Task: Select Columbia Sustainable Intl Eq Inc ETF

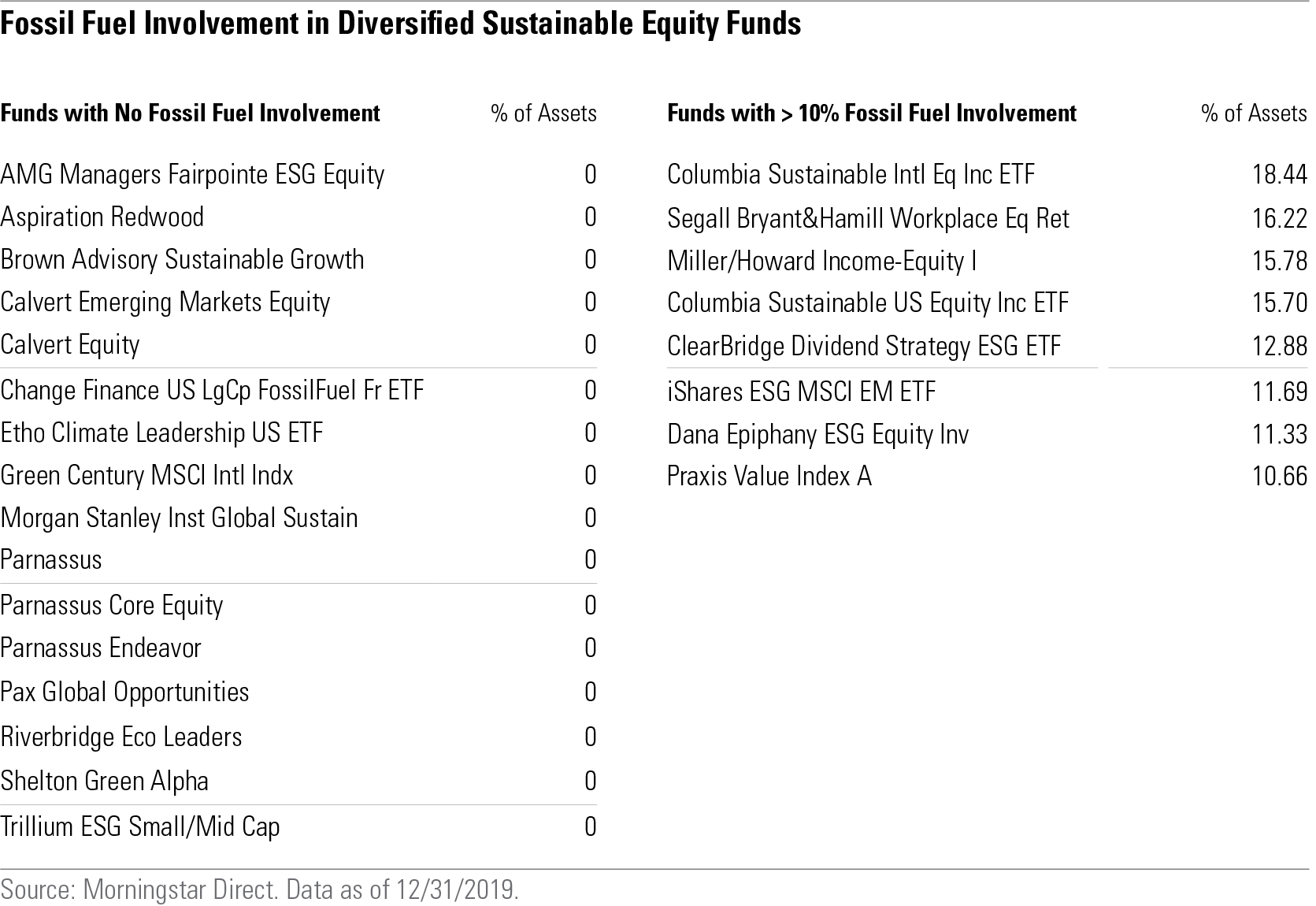Action: (x=851, y=174)
